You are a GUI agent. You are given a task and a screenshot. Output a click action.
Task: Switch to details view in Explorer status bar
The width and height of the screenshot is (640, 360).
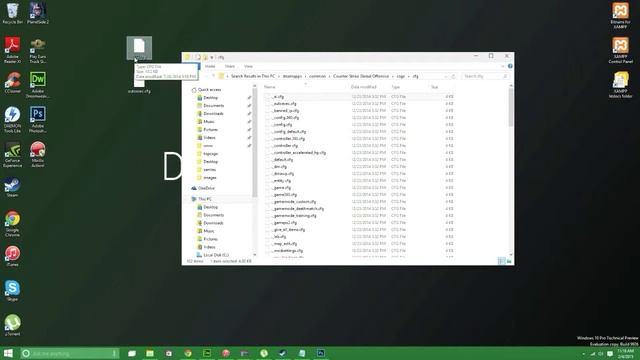[501, 261]
